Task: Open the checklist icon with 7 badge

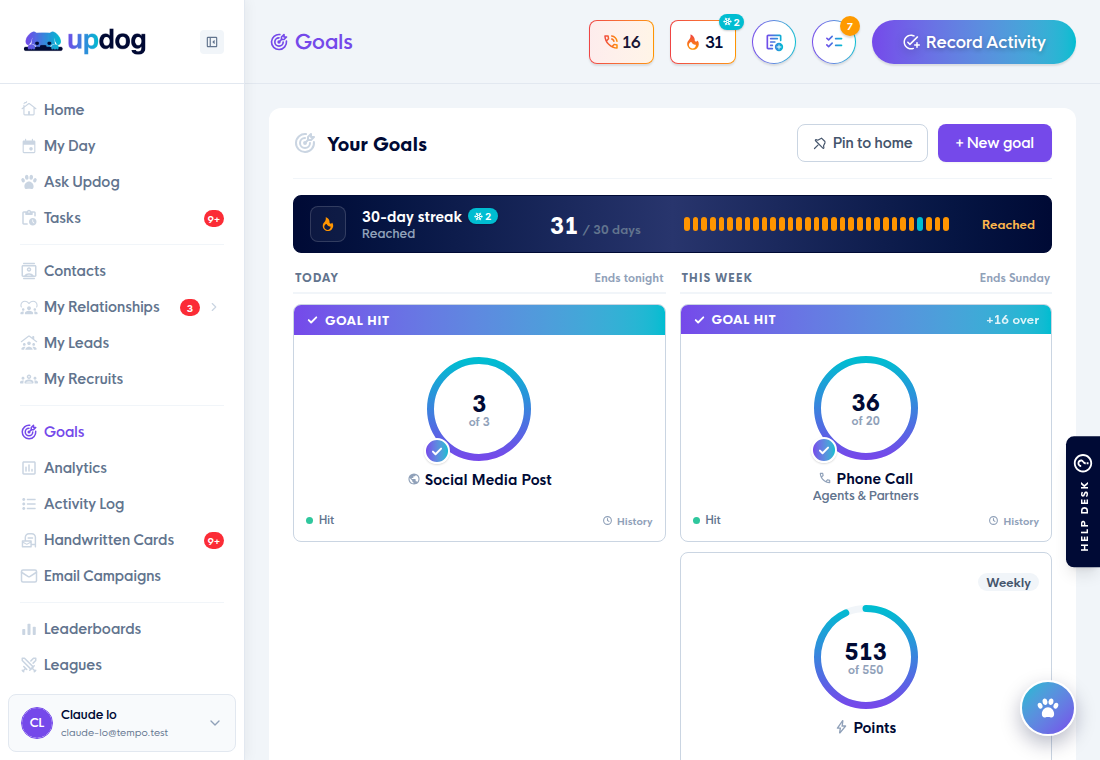Action: tap(833, 42)
